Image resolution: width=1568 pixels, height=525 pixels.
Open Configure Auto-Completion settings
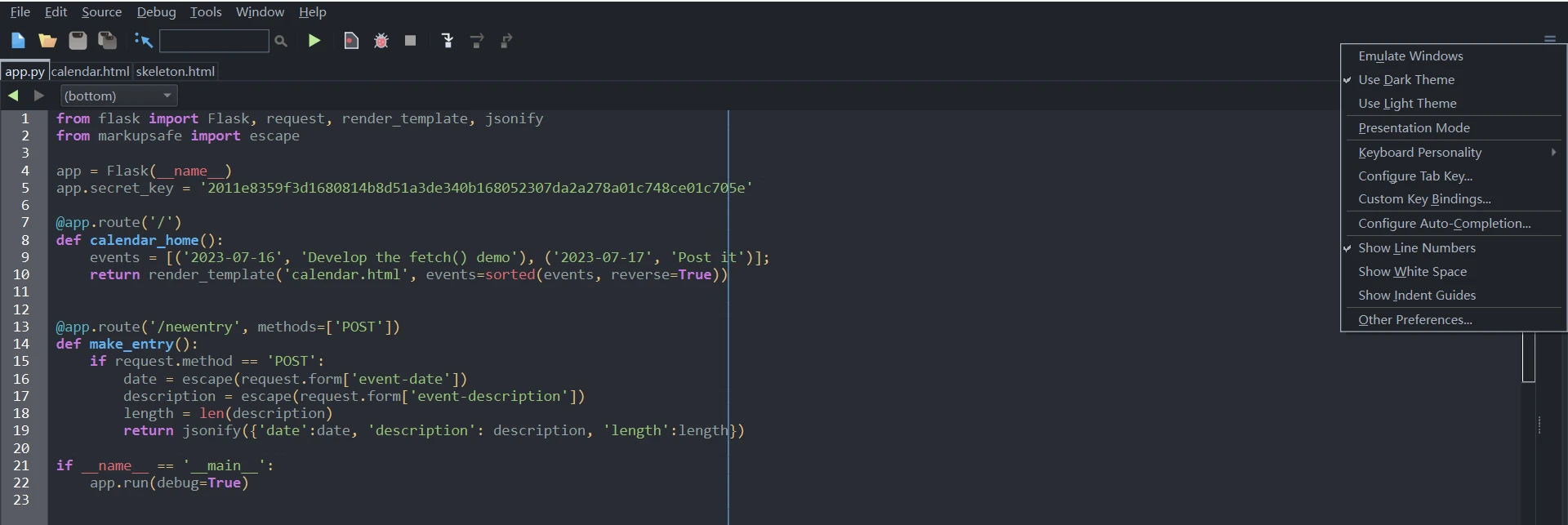1454,224
